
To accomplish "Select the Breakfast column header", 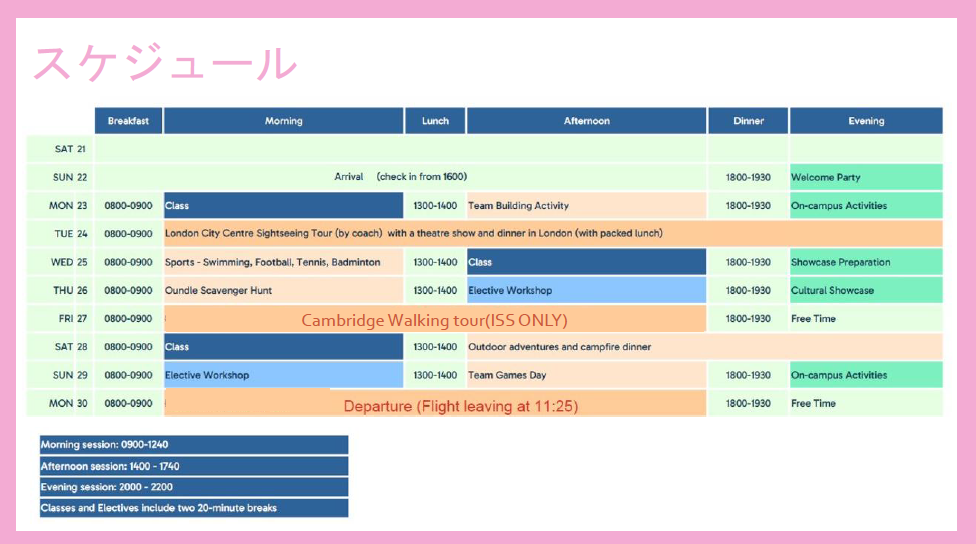I will pyautogui.click(x=128, y=121).
